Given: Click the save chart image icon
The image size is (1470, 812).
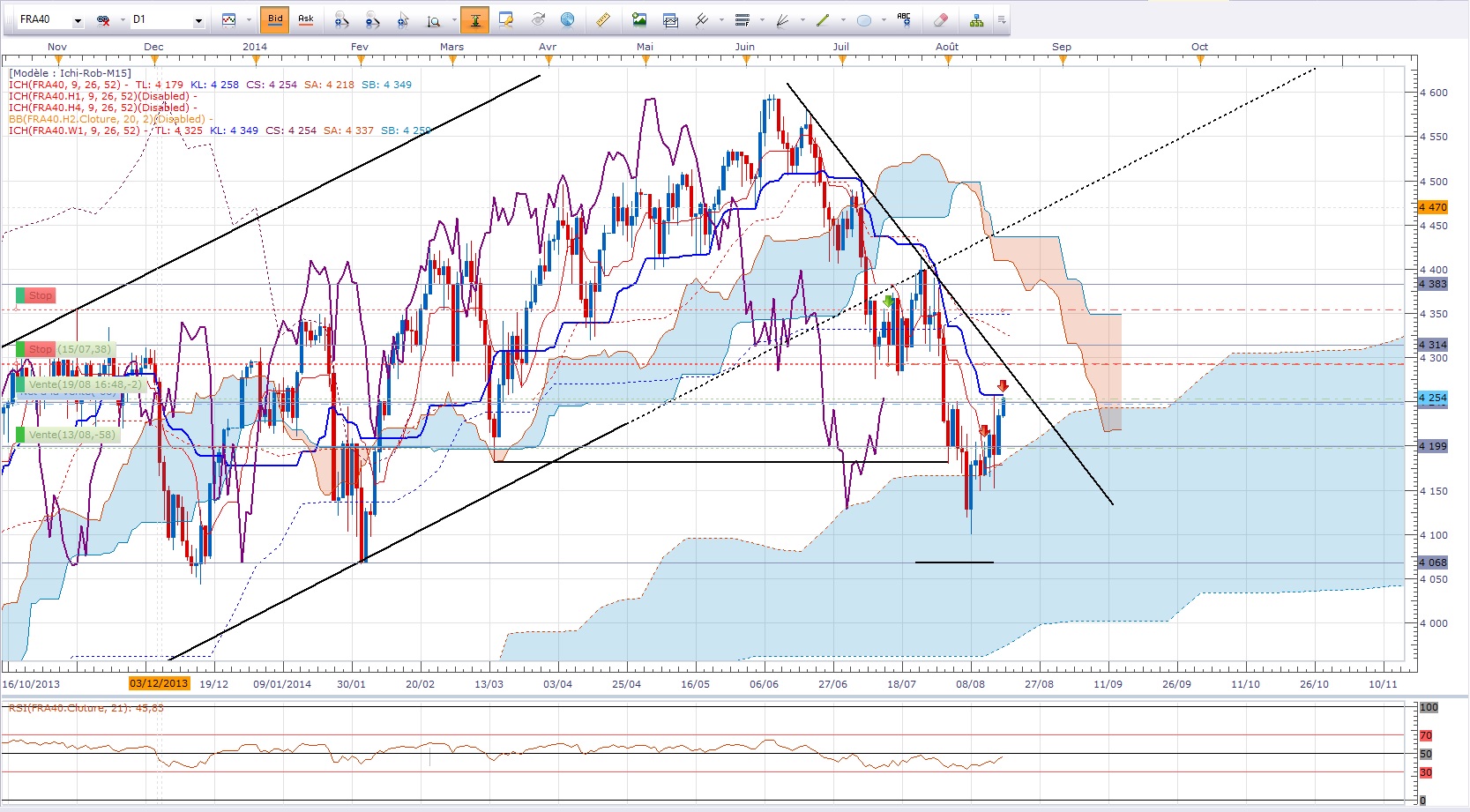Looking at the screenshot, I should coord(639,19).
